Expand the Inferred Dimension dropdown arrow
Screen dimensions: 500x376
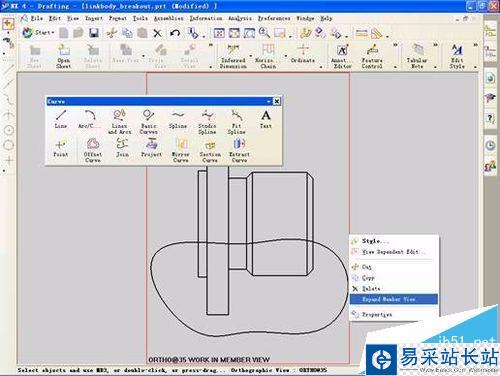pos(250,56)
